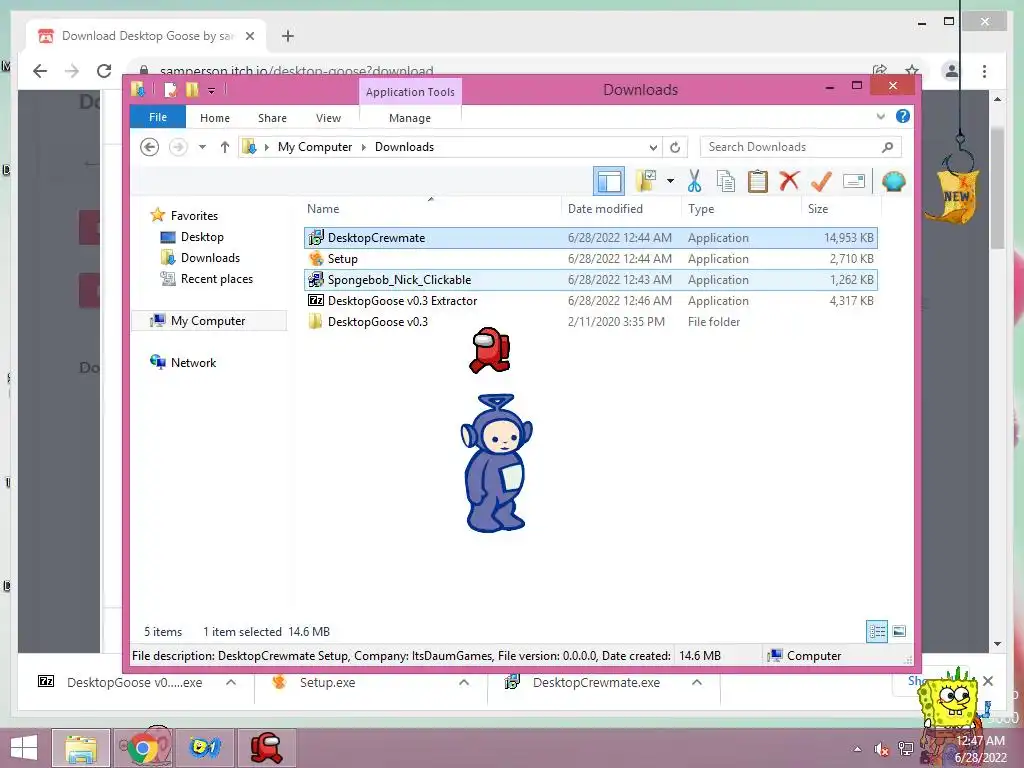Image resolution: width=1024 pixels, height=768 pixels.
Task: Click the folder options toolbar icon
Action: [x=646, y=181]
